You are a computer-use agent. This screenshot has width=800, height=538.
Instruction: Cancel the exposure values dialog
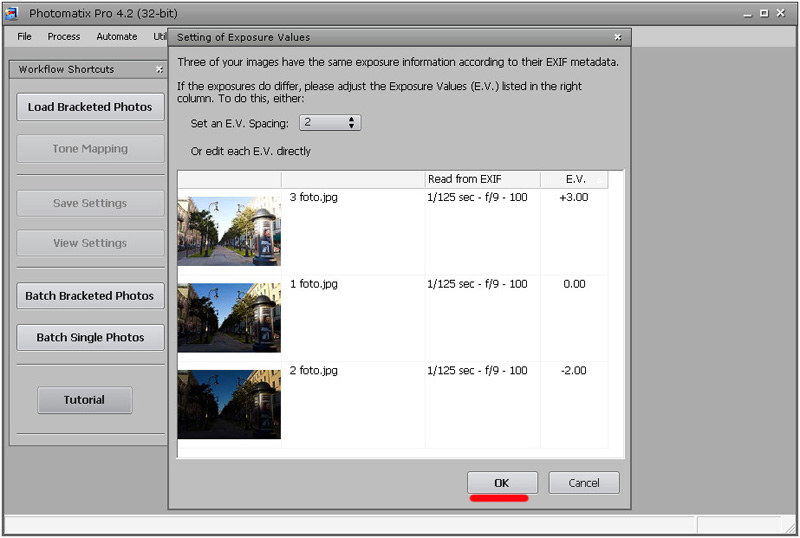point(584,483)
